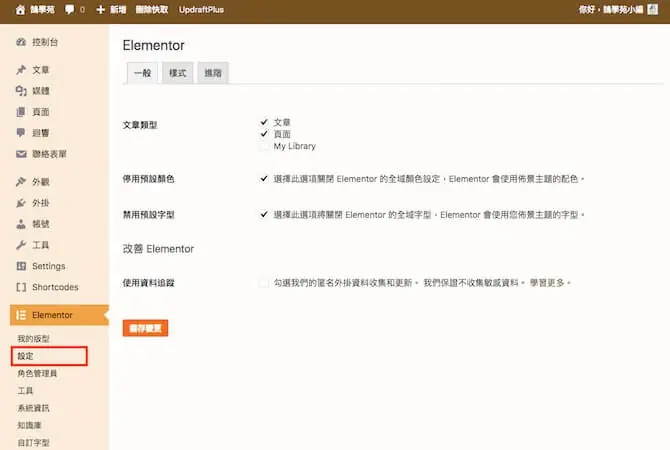Image resolution: width=670 pixels, height=450 pixels.
Task: Toggle the 禁用預設字型 checkbox
Action: coord(264,215)
